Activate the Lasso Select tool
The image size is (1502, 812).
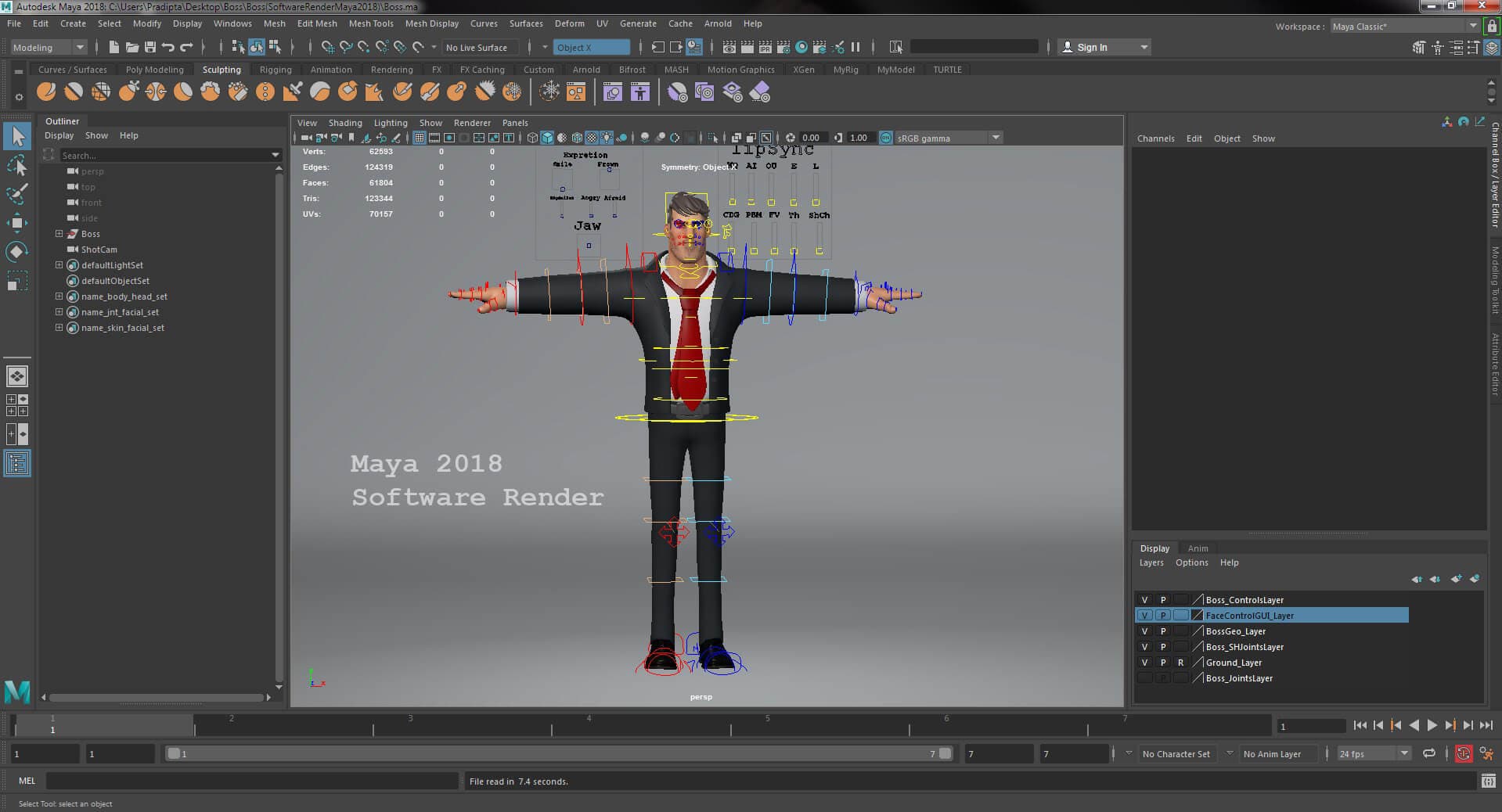[17, 166]
